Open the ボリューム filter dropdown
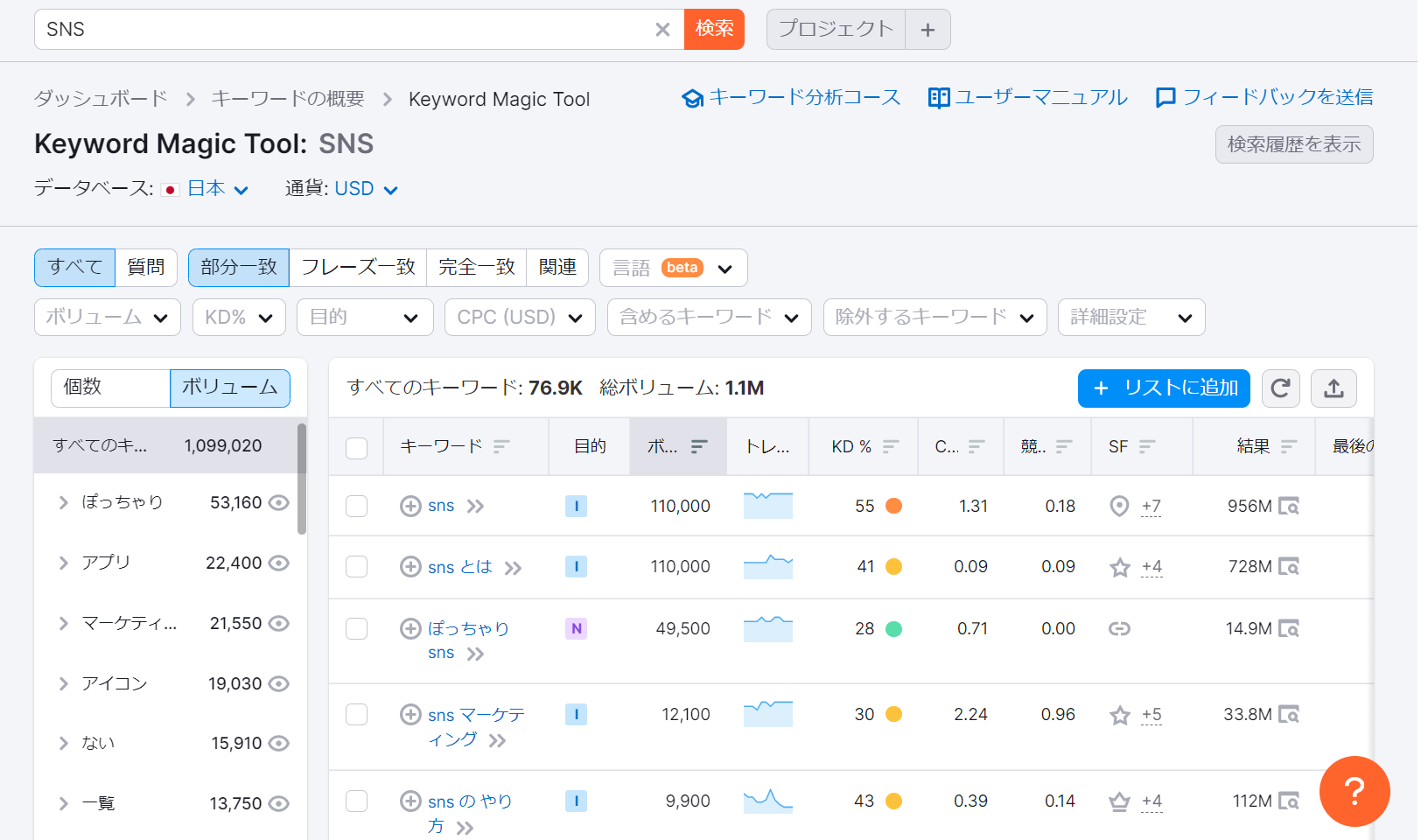Image resolution: width=1428 pixels, height=840 pixels. tap(108, 318)
